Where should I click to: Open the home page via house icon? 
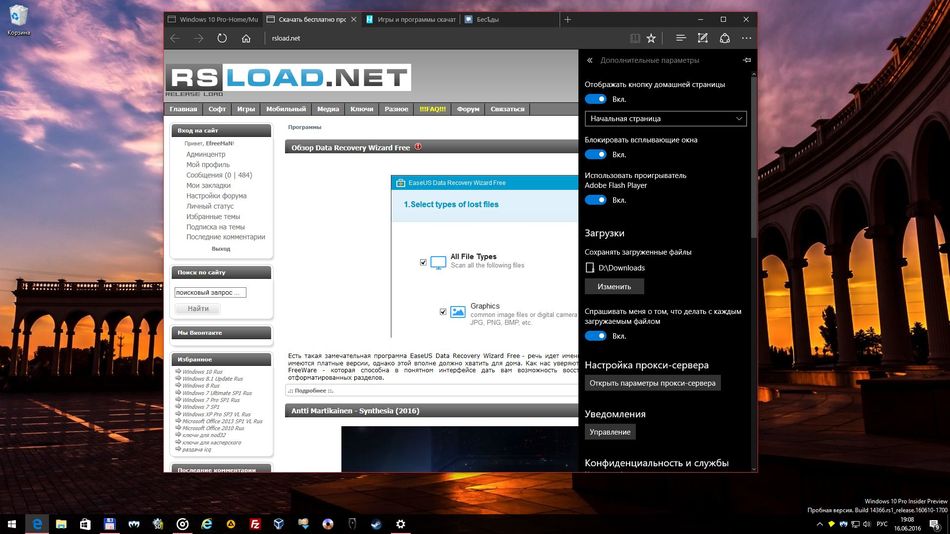click(246, 38)
